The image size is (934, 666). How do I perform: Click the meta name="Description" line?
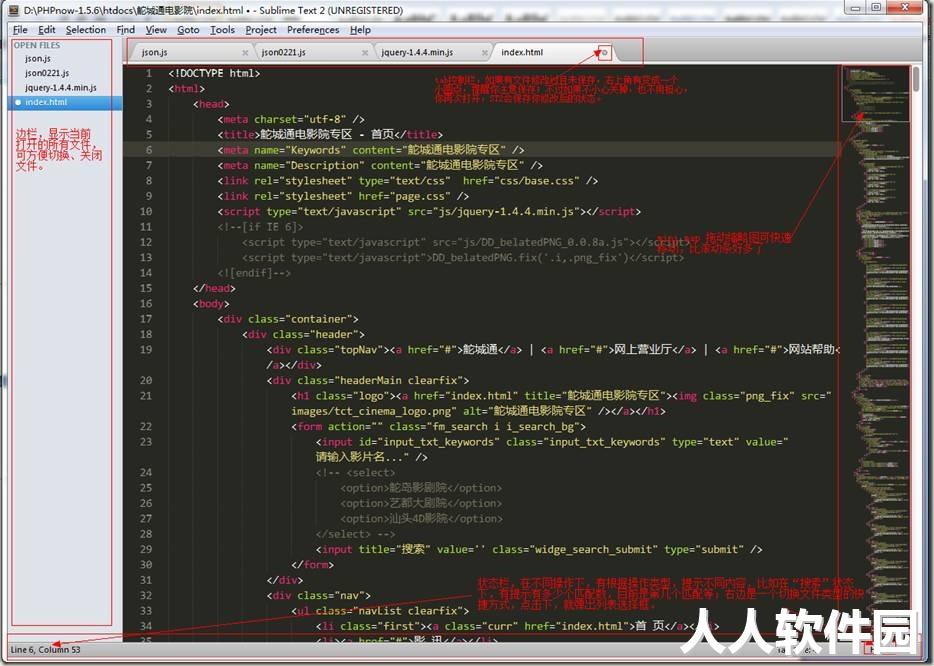[x=380, y=166]
